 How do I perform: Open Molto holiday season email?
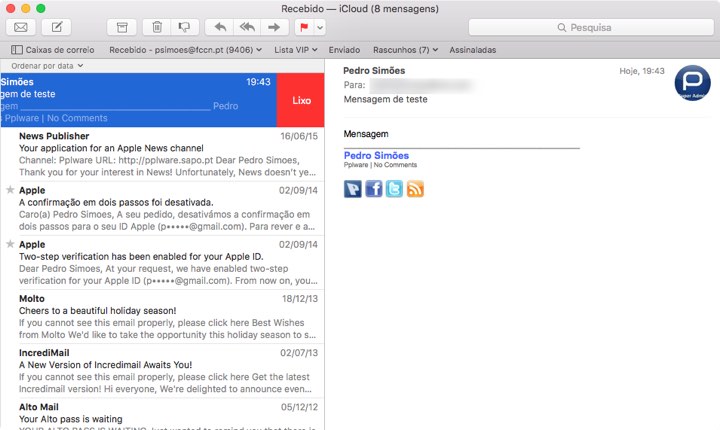(x=163, y=317)
